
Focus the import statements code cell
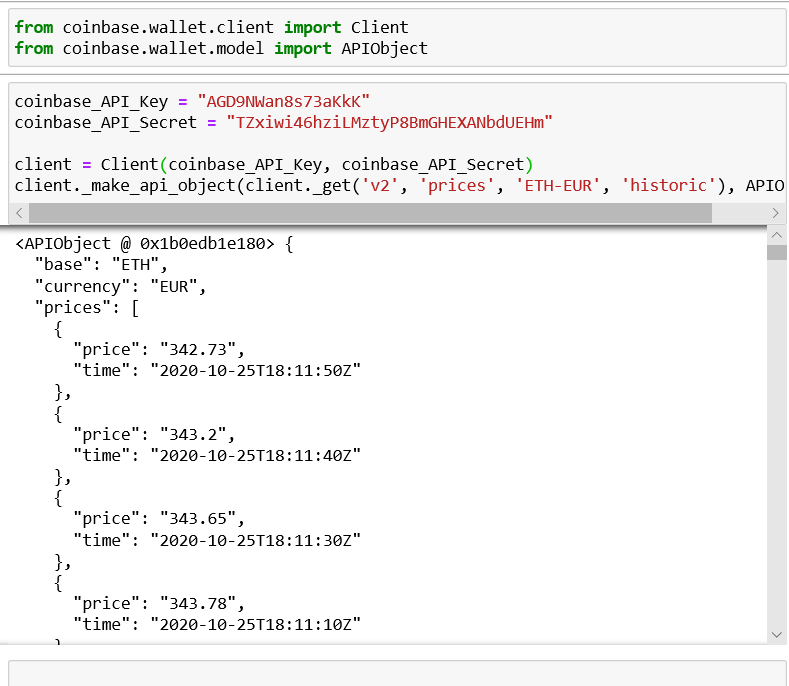398,38
